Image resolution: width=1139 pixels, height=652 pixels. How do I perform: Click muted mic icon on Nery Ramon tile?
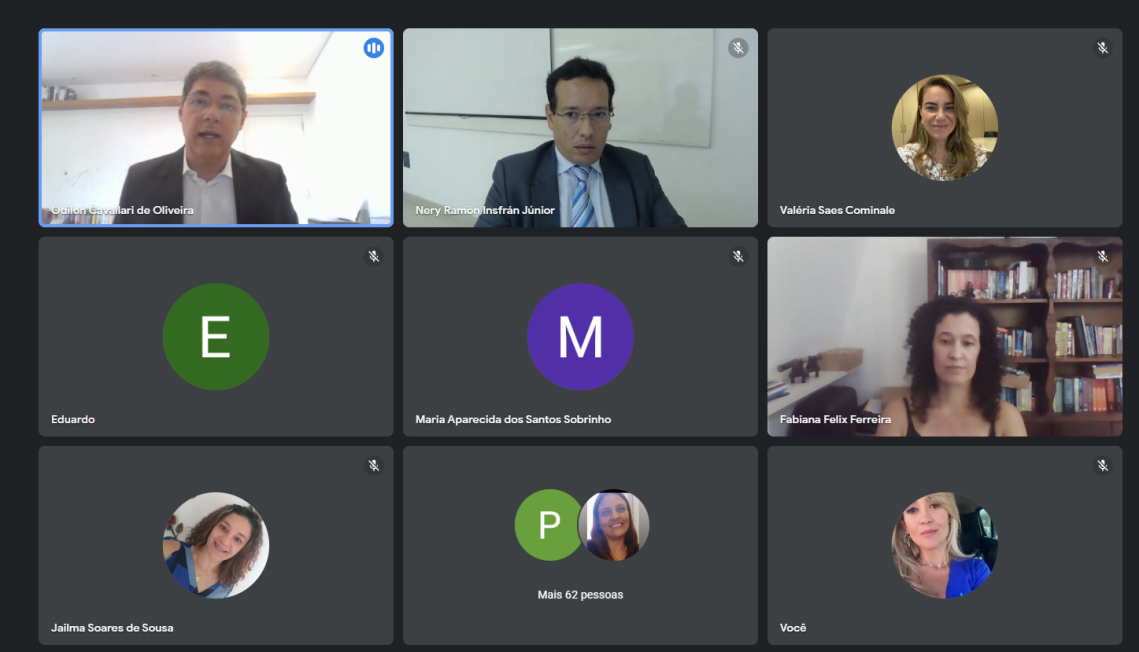coord(738,48)
